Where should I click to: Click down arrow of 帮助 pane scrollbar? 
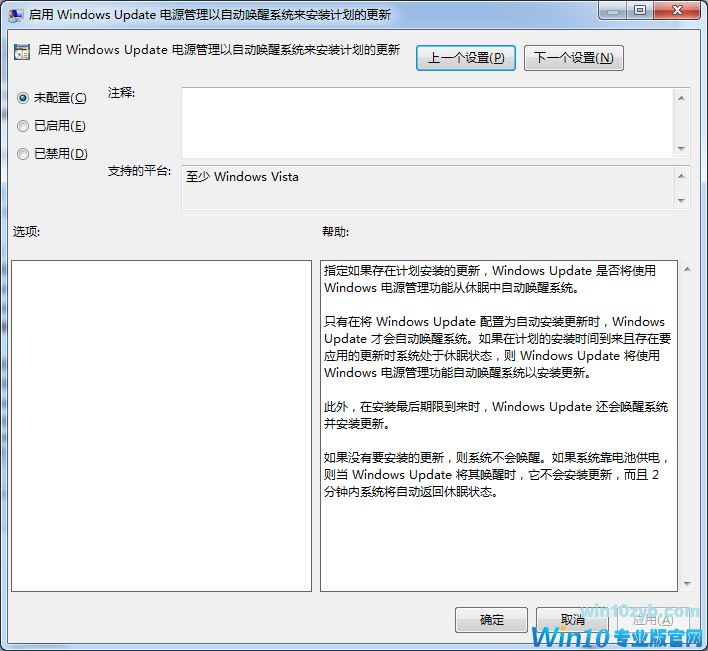[687, 584]
